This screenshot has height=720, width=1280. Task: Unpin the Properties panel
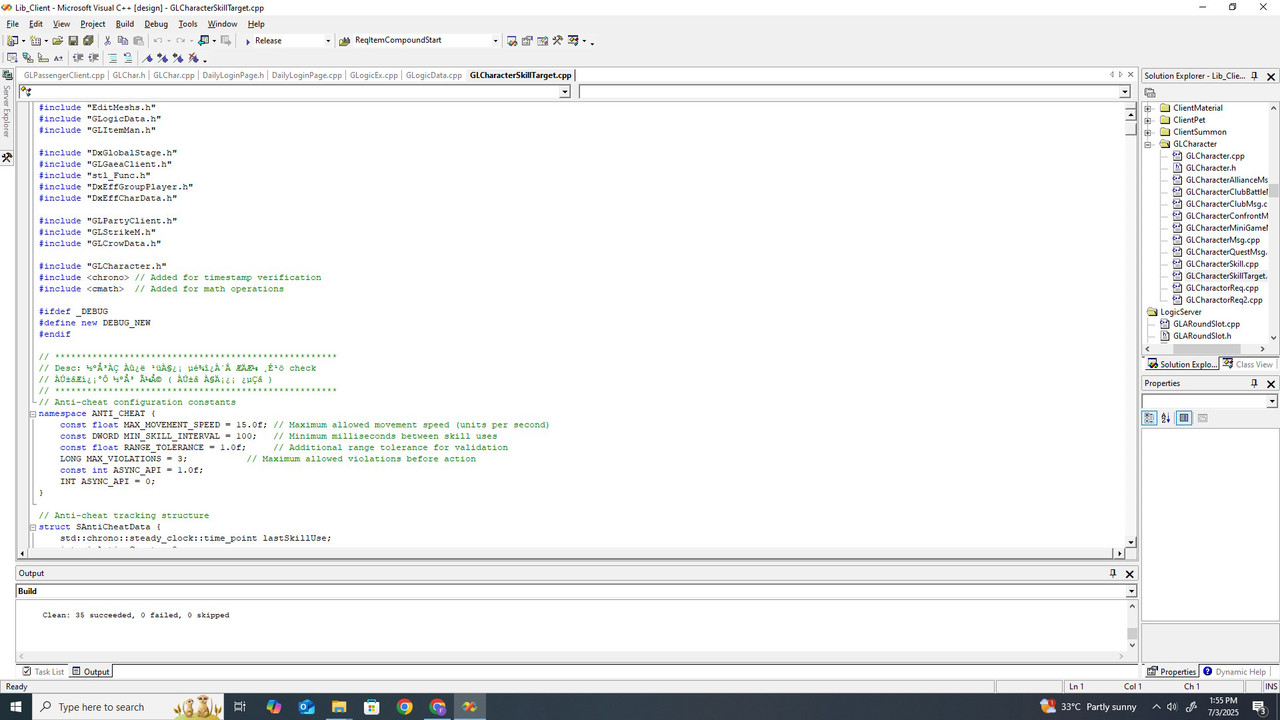(x=1256, y=383)
